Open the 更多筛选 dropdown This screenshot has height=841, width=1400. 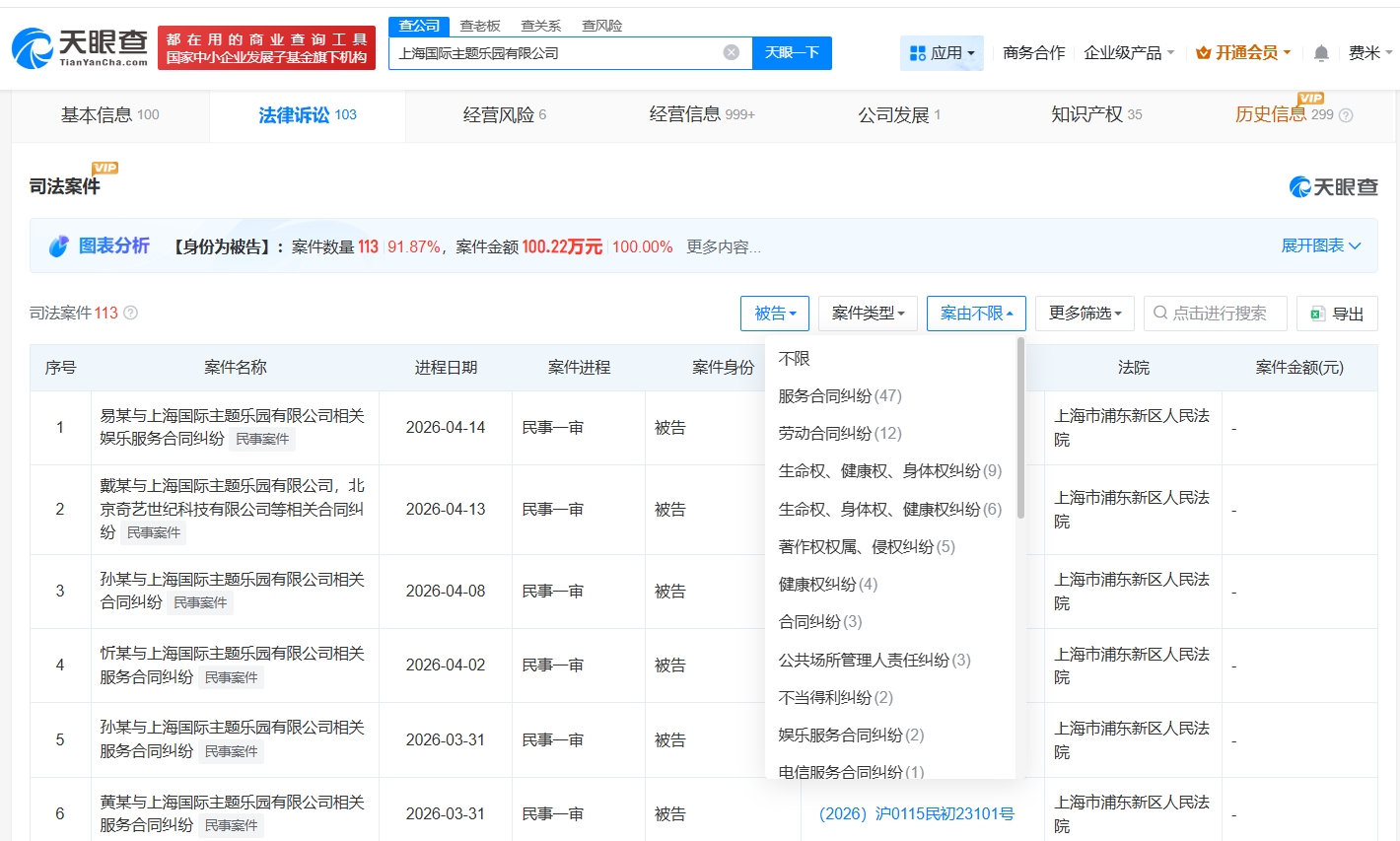click(1085, 314)
